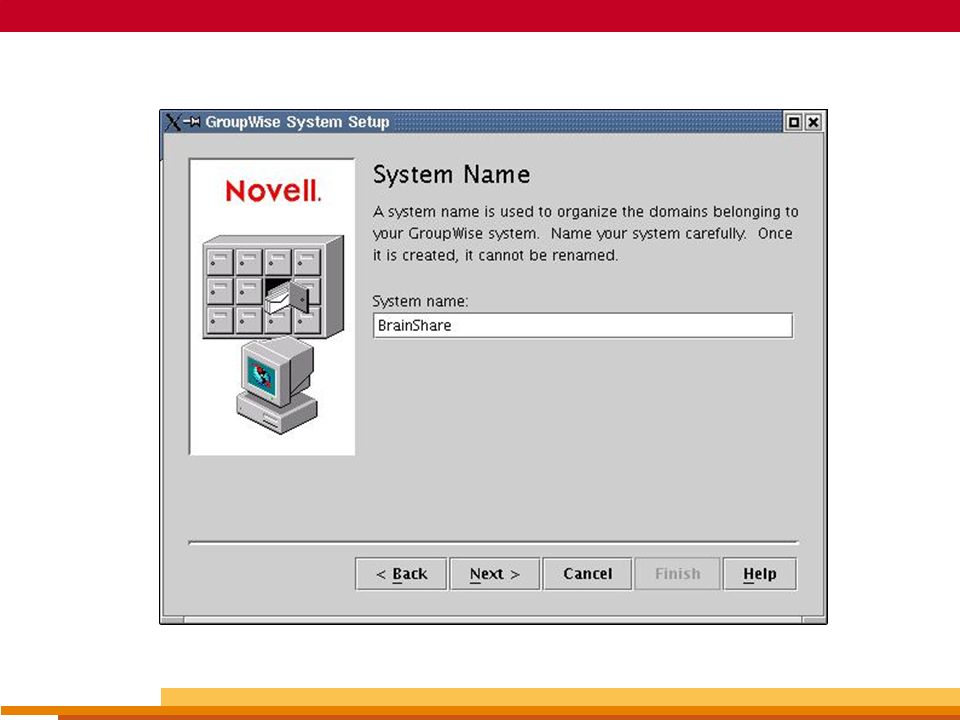Click the System Name heading

click(451, 174)
